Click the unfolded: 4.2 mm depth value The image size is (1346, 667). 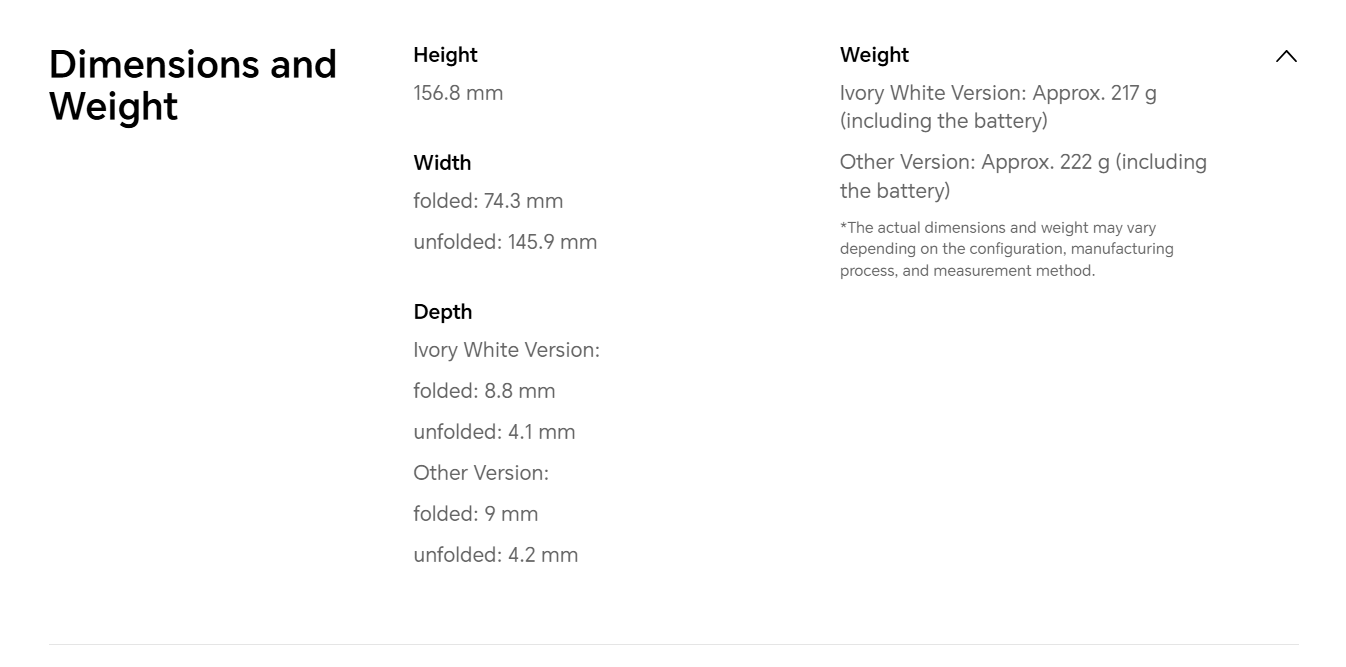click(x=495, y=555)
